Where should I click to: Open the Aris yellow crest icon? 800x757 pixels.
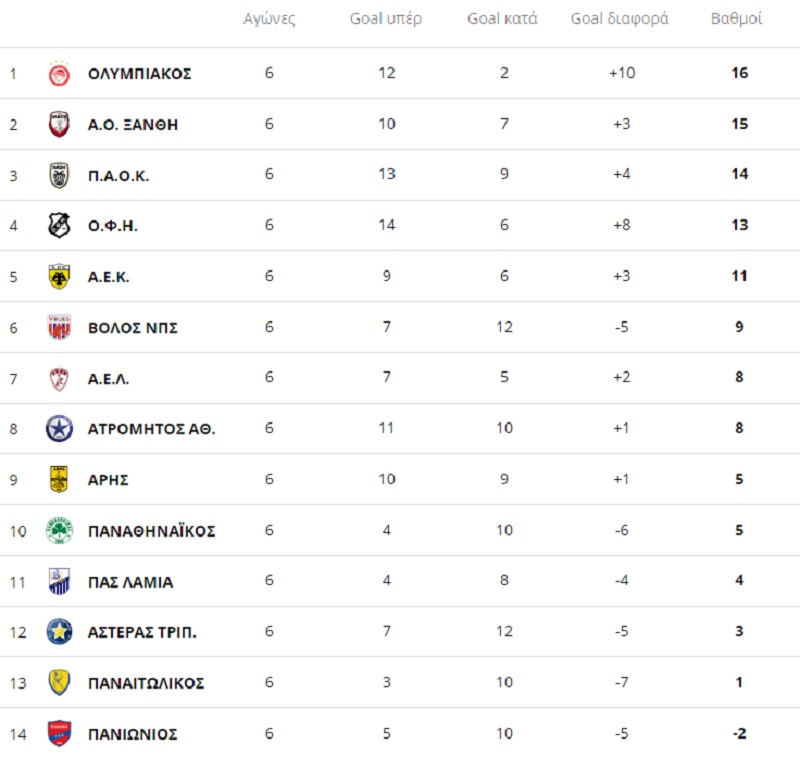pos(59,479)
